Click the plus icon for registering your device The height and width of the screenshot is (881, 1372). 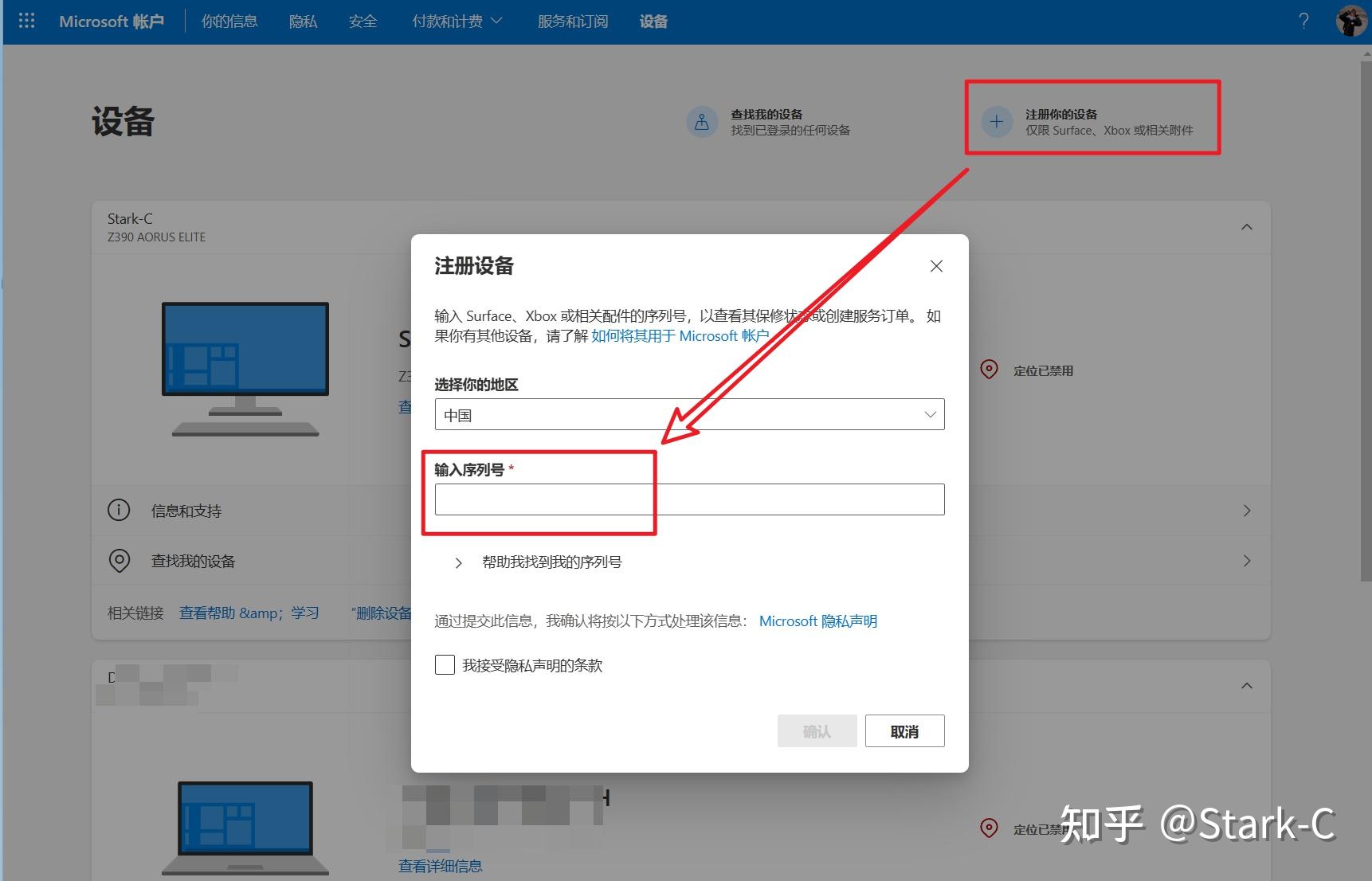(x=996, y=122)
